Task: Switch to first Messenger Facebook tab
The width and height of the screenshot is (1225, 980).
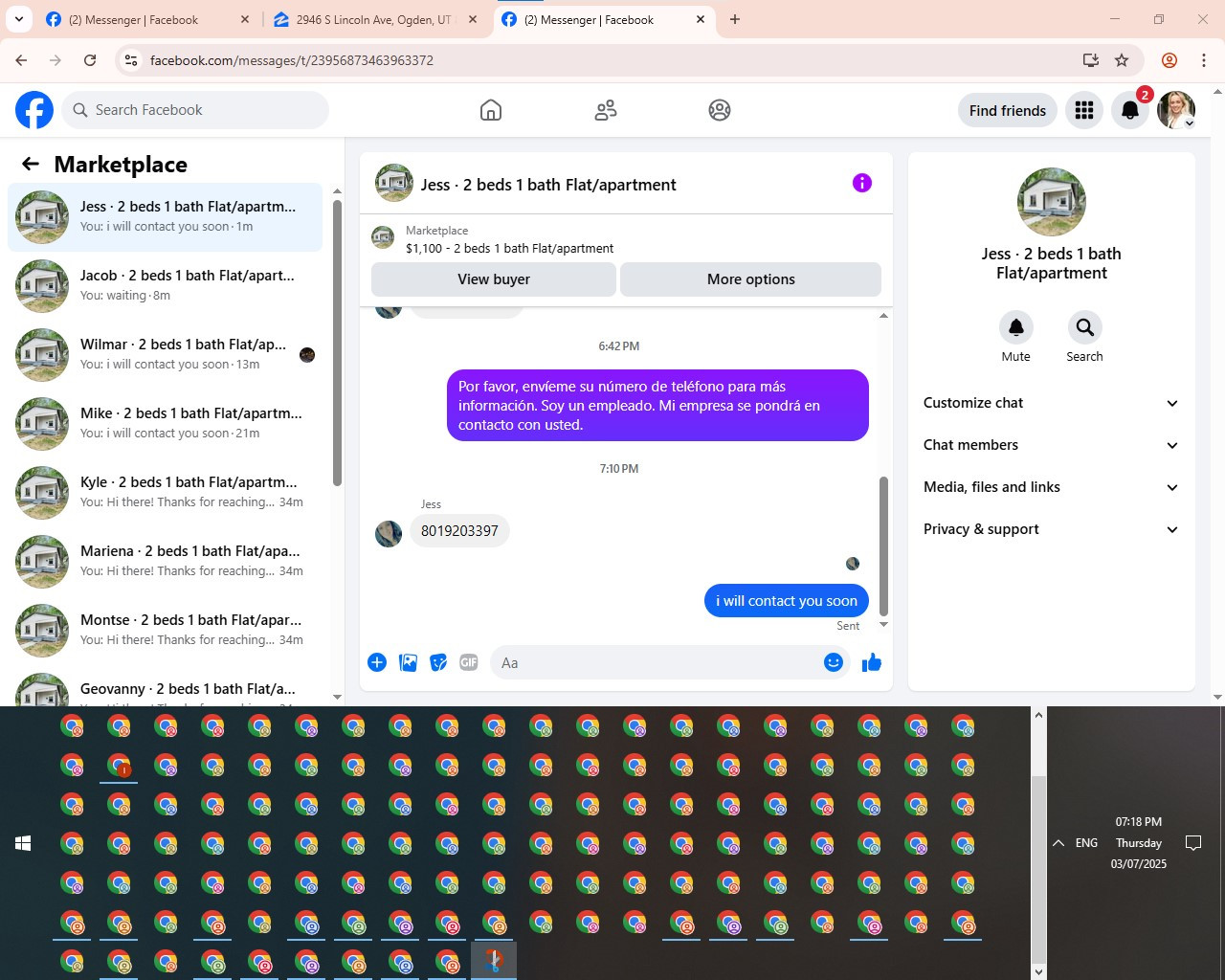Action: [x=148, y=19]
